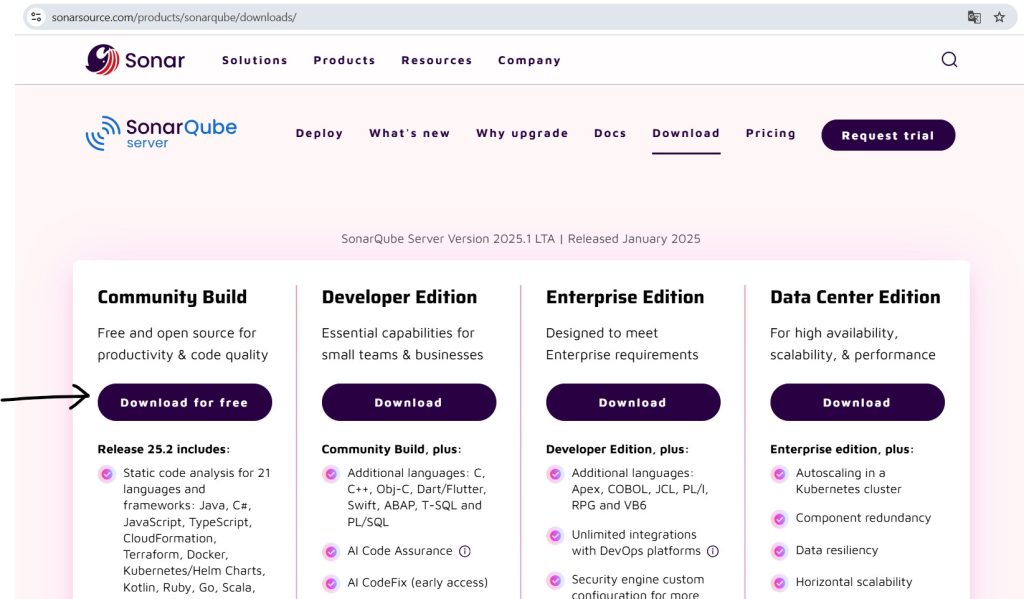
Task: Click Unlimited integrations with DevOps platforms text
Action: [636, 543]
